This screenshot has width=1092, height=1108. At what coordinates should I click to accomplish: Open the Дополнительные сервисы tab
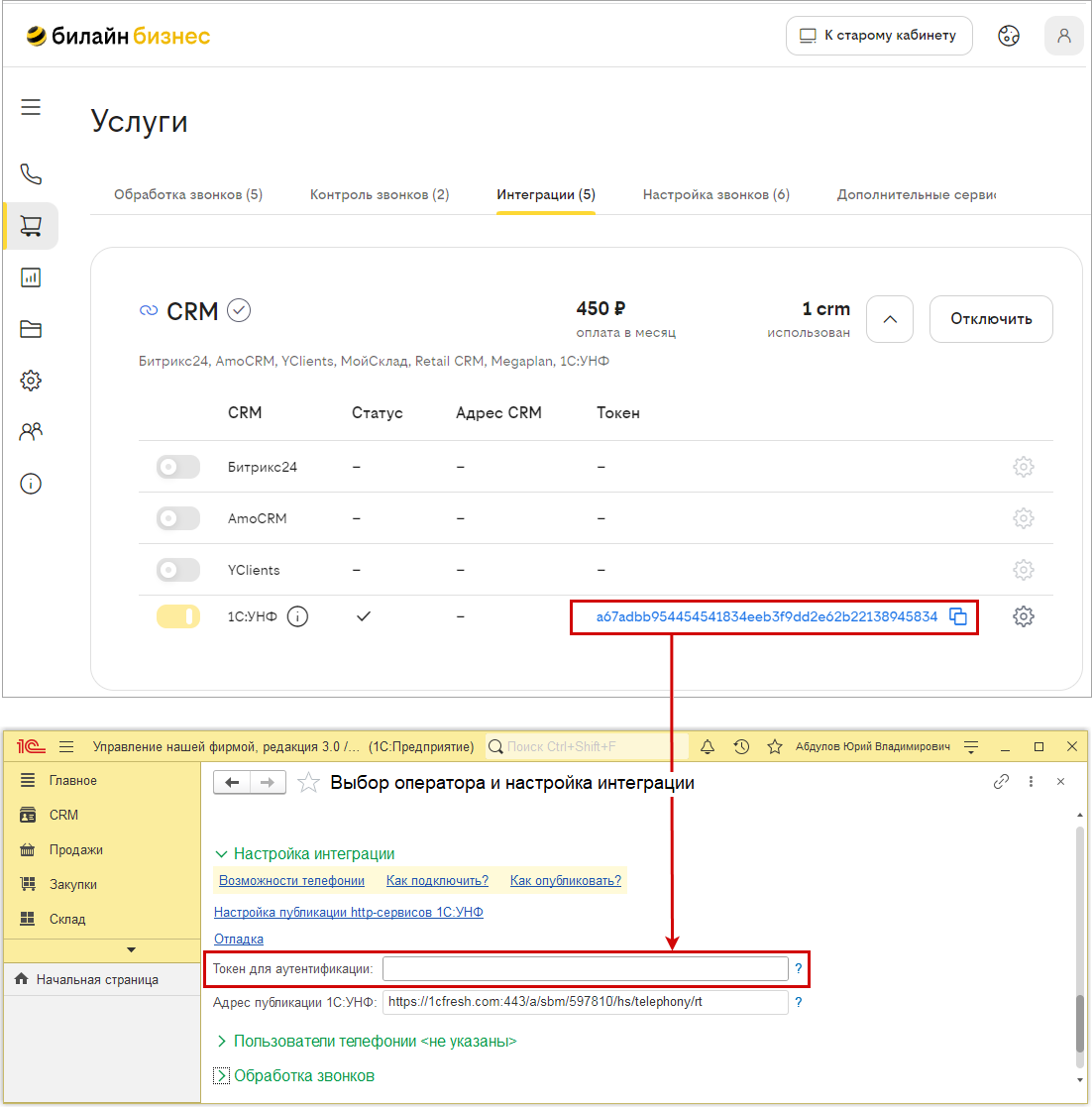pyautogui.click(x=917, y=194)
